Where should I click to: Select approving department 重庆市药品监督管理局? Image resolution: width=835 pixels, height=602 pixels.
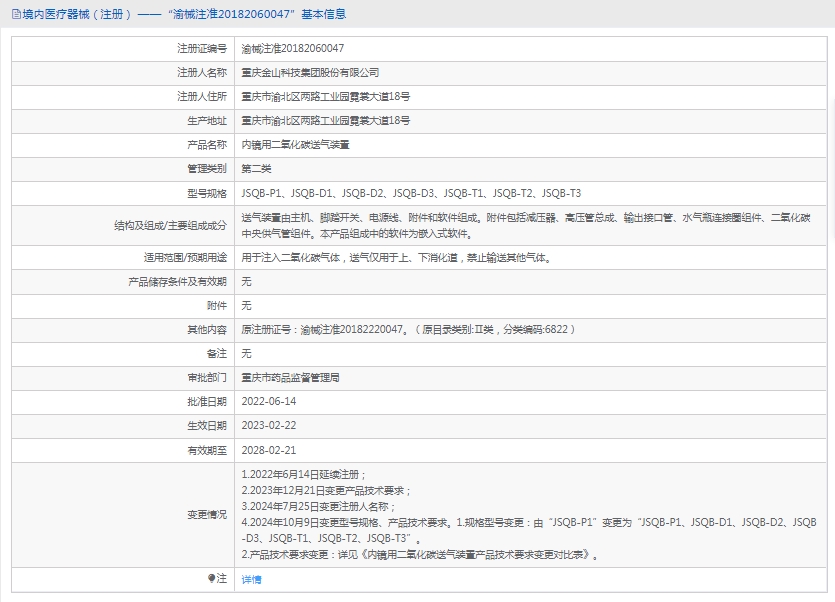tap(290, 378)
